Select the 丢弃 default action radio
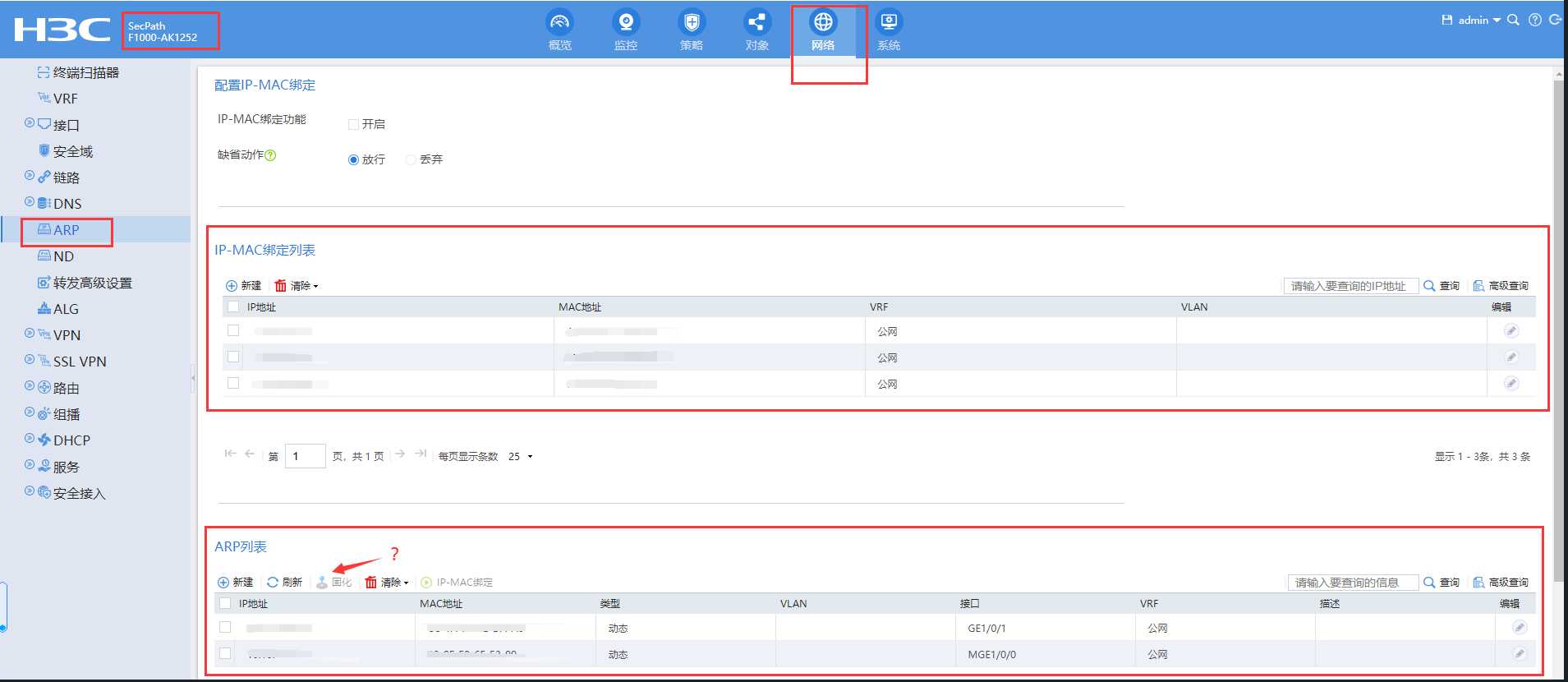The image size is (1568, 682). (411, 159)
